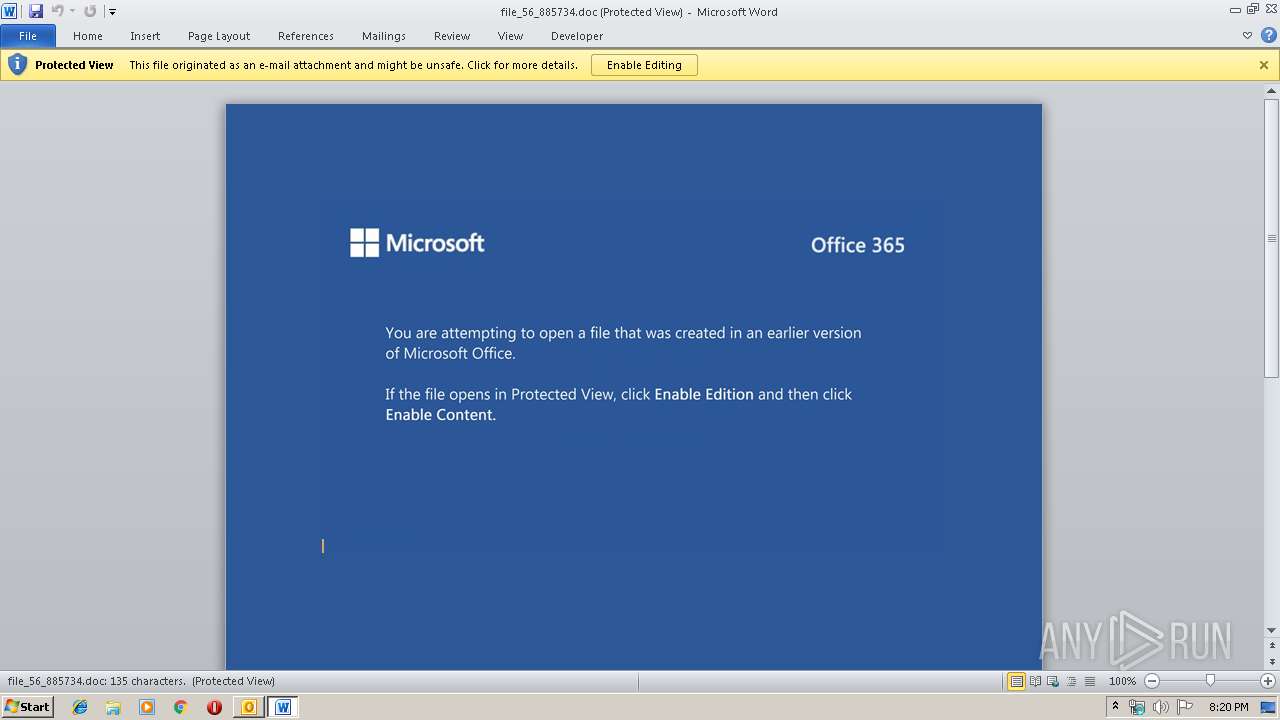The image size is (1280, 720).
Task: Click 'Enable Content' text in document
Action: 440,415
